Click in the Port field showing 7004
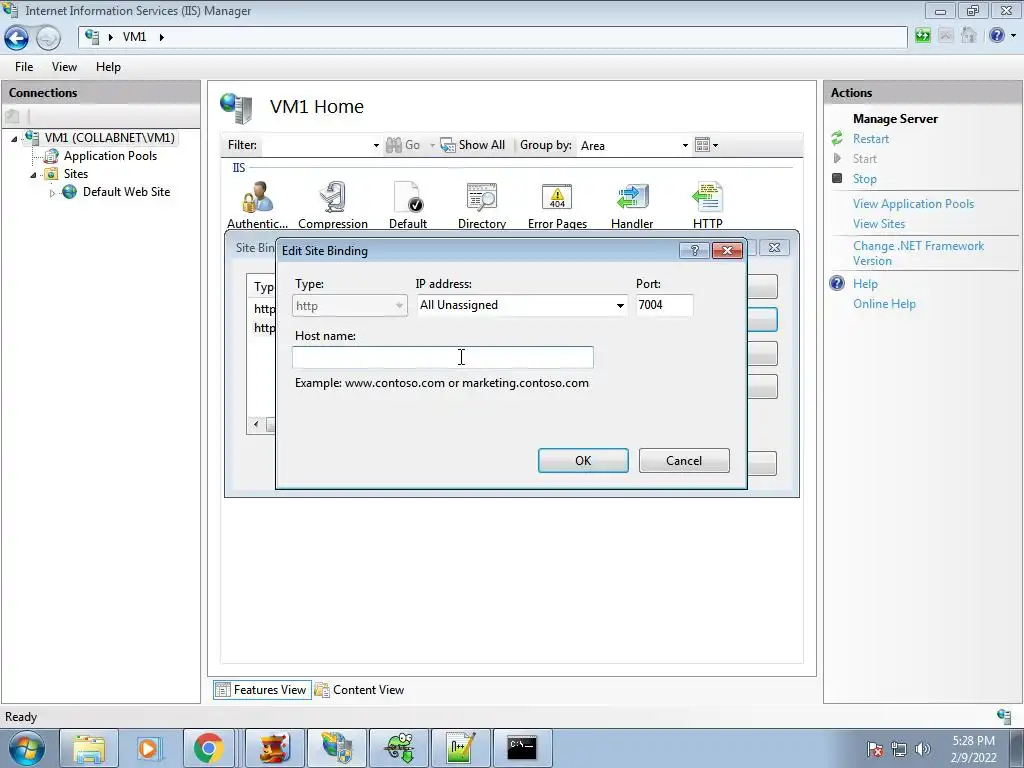Image resolution: width=1024 pixels, height=768 pixels. click(664, 305)
